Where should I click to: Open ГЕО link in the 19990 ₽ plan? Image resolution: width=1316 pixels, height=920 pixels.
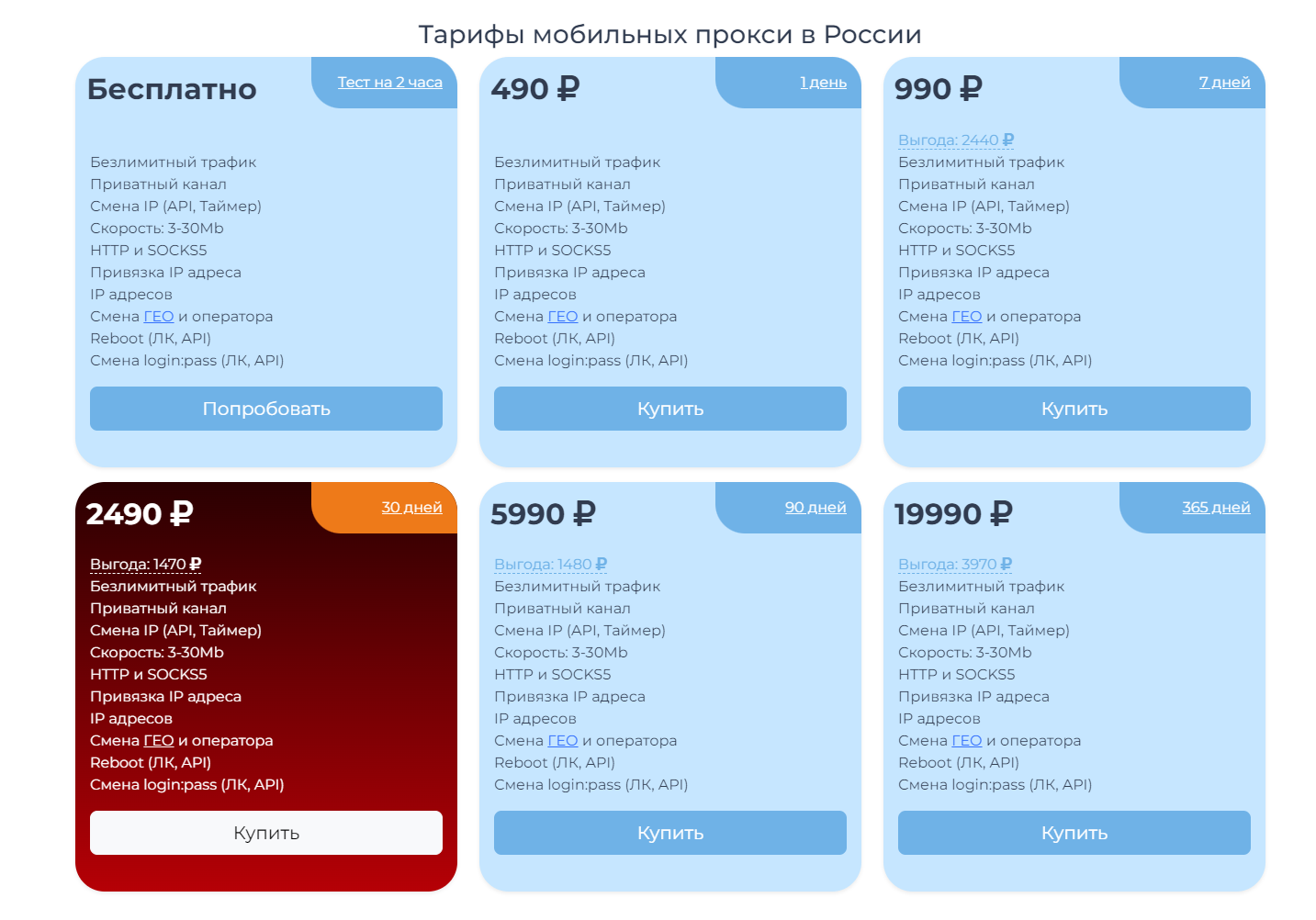(x=967, y=740)
